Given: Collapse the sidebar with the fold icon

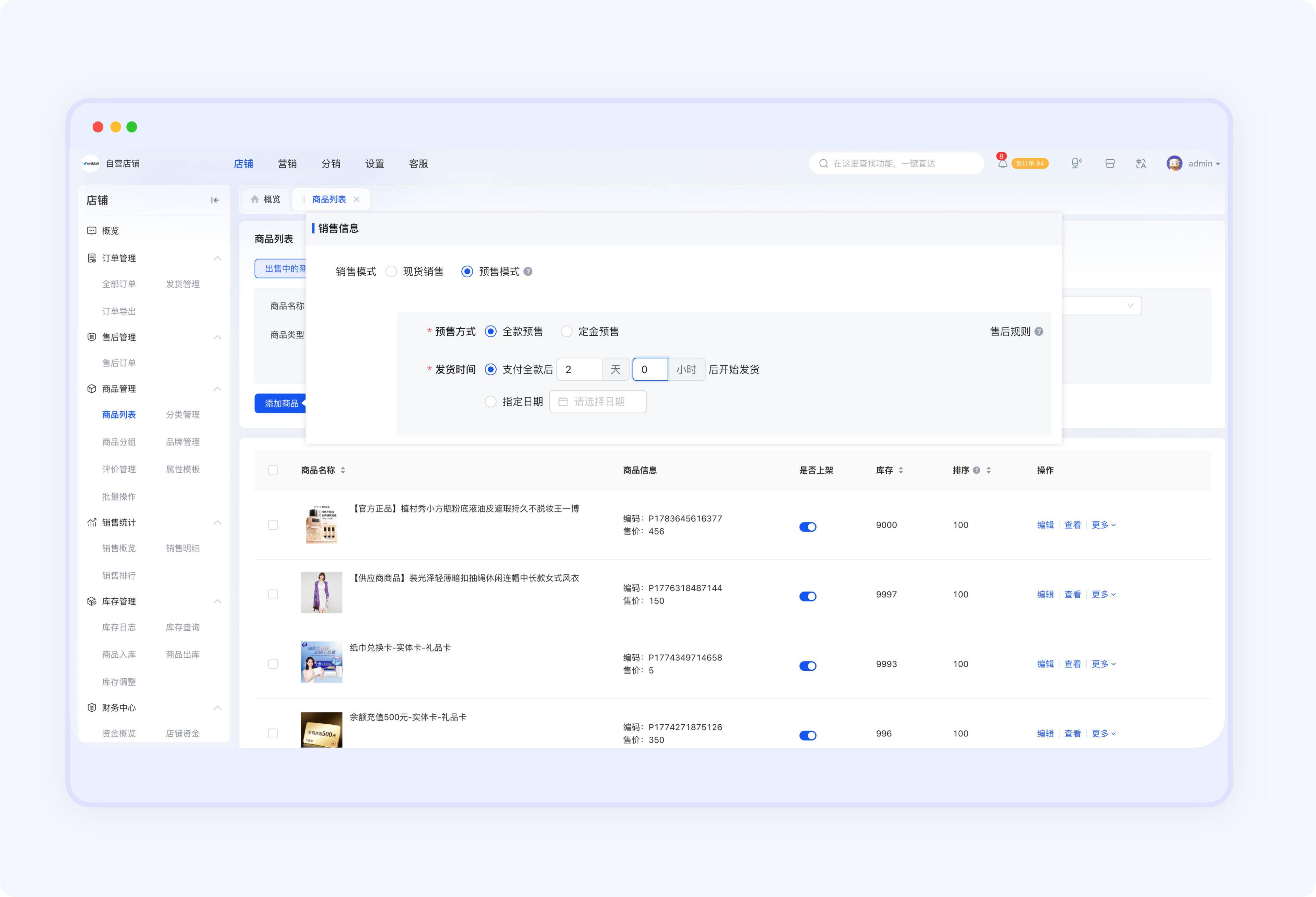Looking at the screenshot, I should click(215, 200).
